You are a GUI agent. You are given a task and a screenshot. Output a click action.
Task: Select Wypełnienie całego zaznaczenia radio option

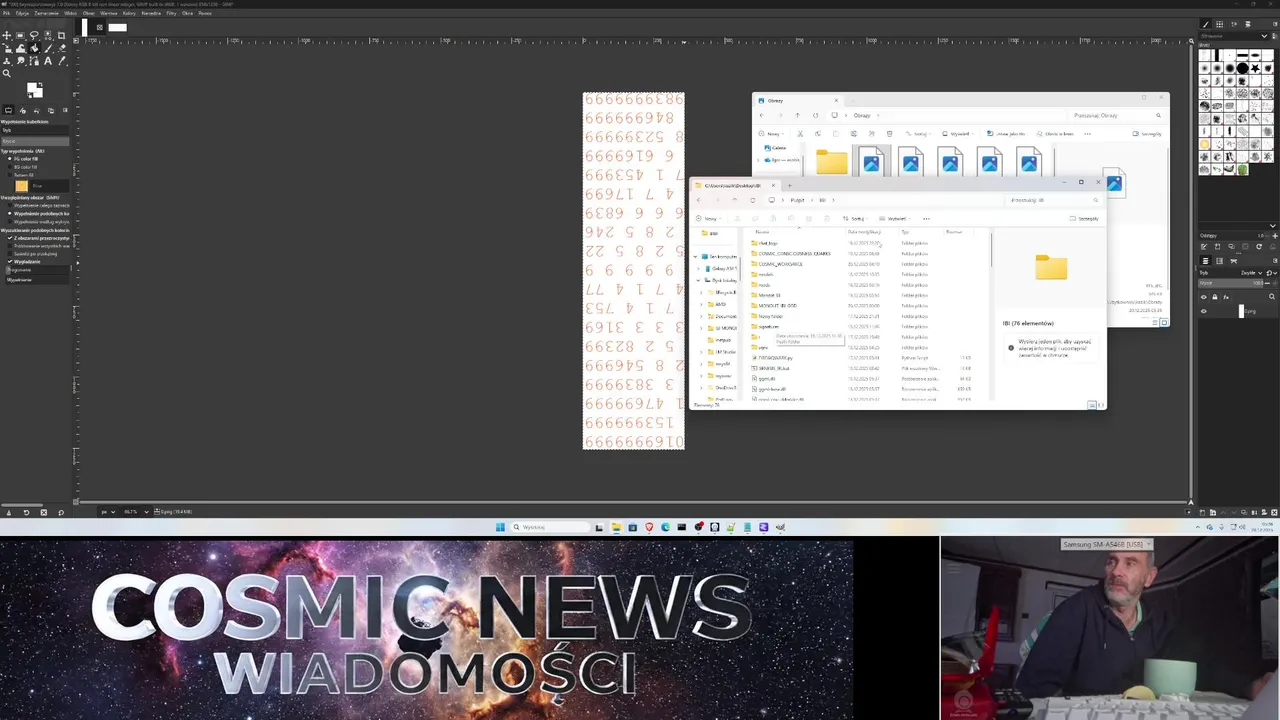pos(10,205)
